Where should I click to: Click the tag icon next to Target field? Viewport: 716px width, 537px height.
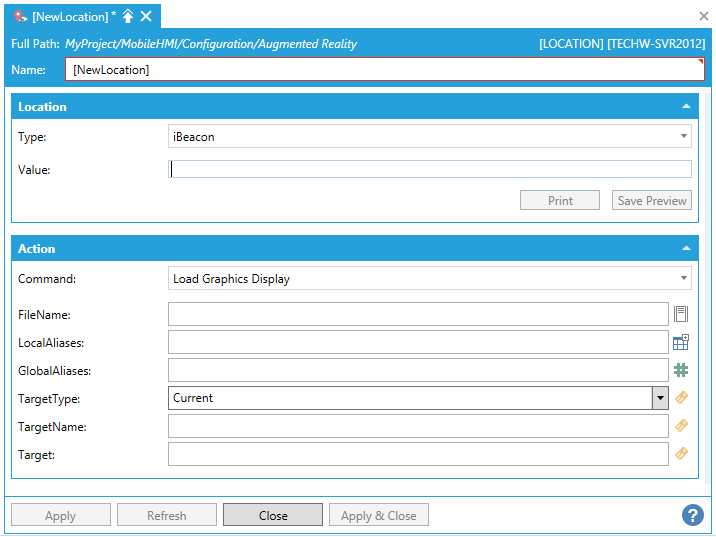coord(681,454)
